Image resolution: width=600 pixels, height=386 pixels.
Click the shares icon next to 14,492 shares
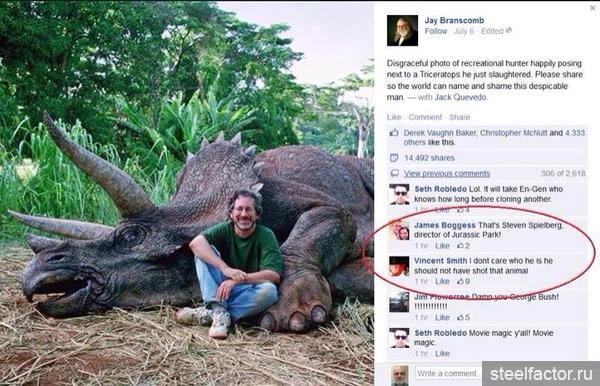[x=394, y=158]
